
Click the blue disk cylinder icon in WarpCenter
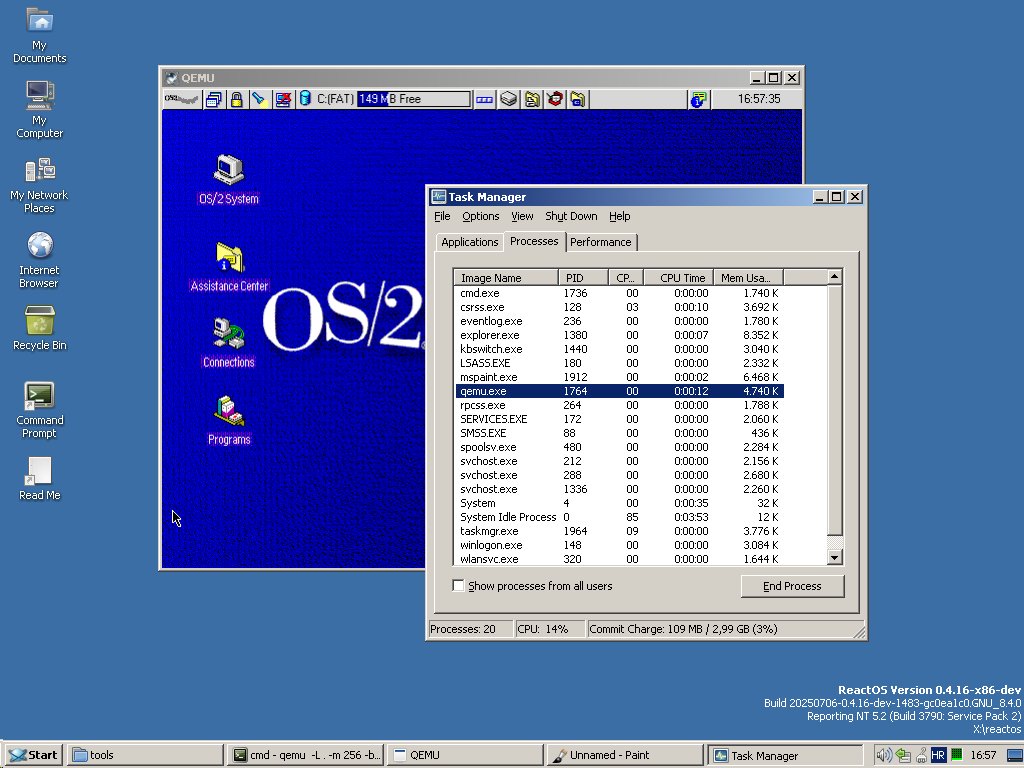pyautogui.click(x=305, y=99)
